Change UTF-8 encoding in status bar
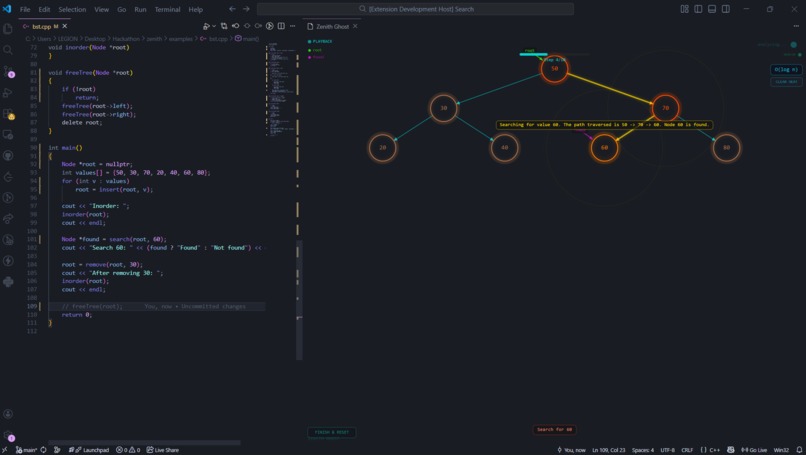The image size is (806, 455). pos(668,450)
